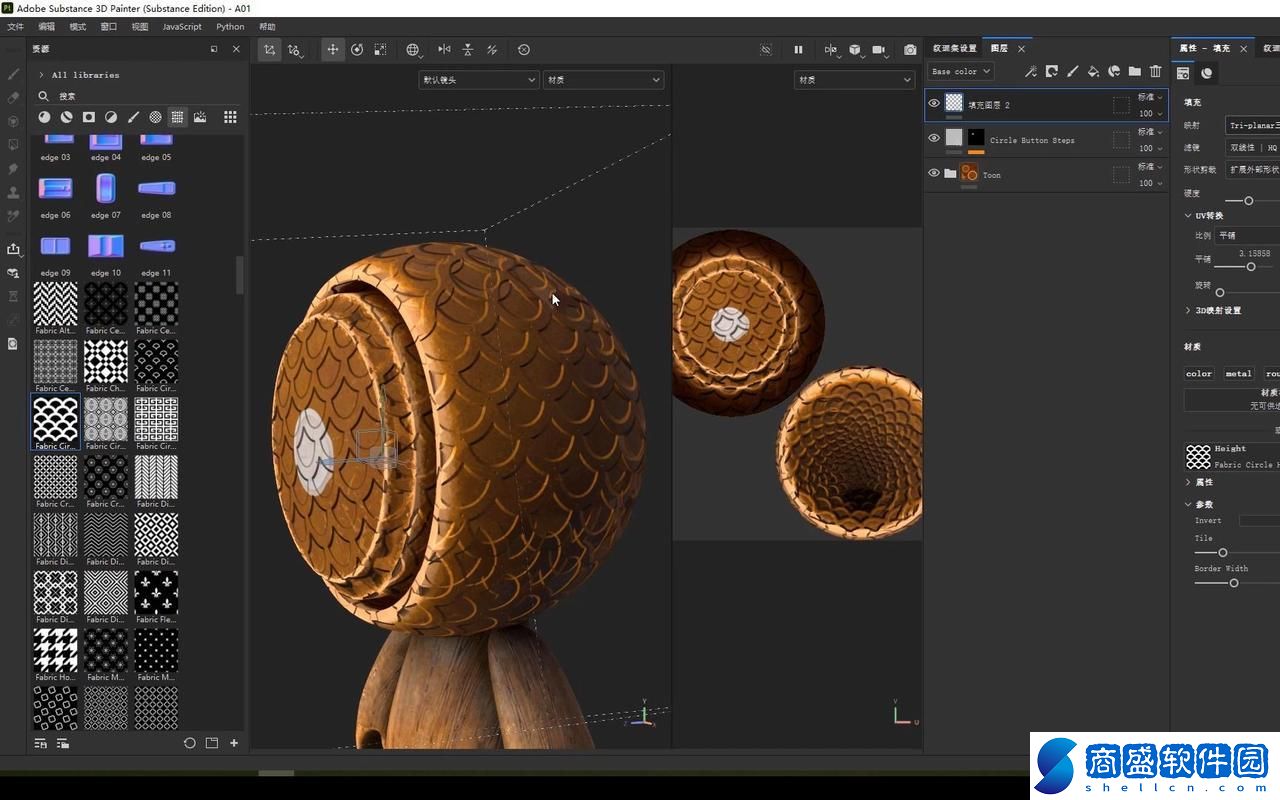Adjust the Border Width slider

tap(1233, 582)
